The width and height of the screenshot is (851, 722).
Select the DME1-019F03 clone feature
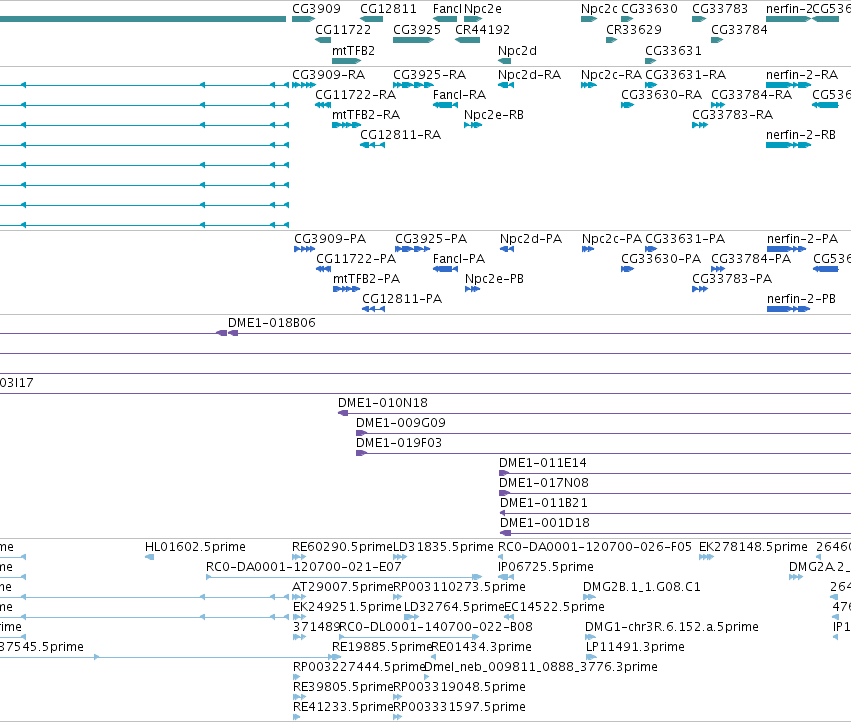tap(604, 453)
